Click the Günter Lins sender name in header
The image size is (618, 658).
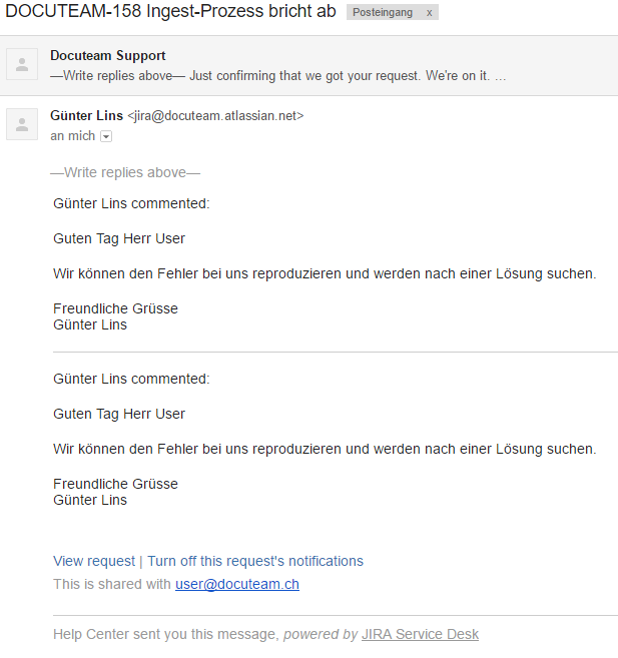pos(86,116)
